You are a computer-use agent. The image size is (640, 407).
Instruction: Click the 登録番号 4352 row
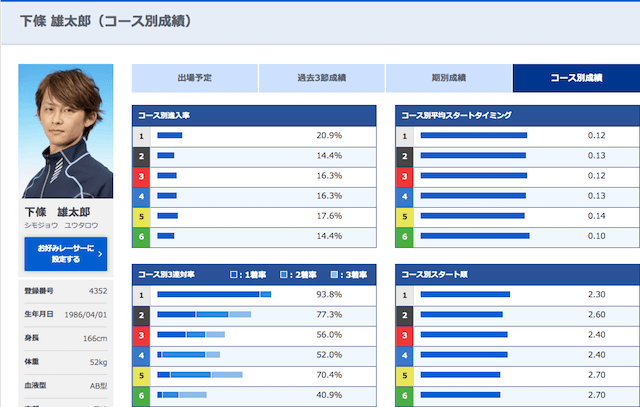[66, 292]
